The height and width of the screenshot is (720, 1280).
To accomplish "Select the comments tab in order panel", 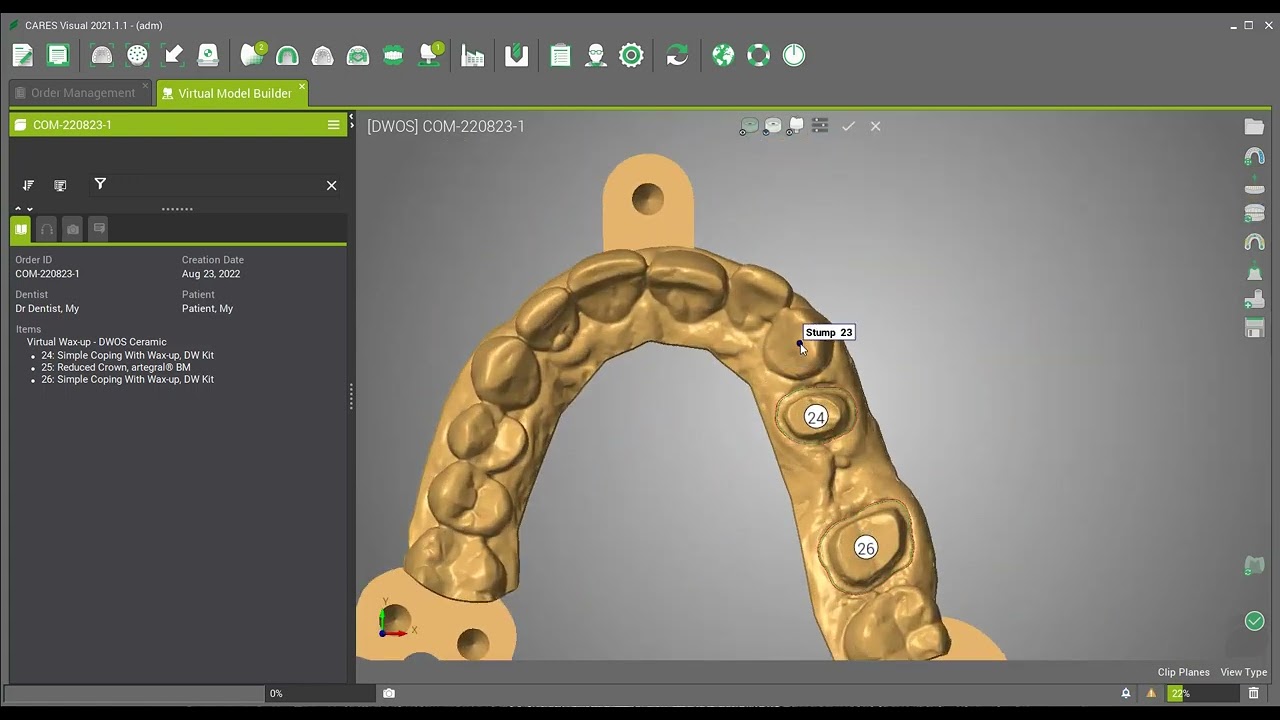I will (98, 229).
